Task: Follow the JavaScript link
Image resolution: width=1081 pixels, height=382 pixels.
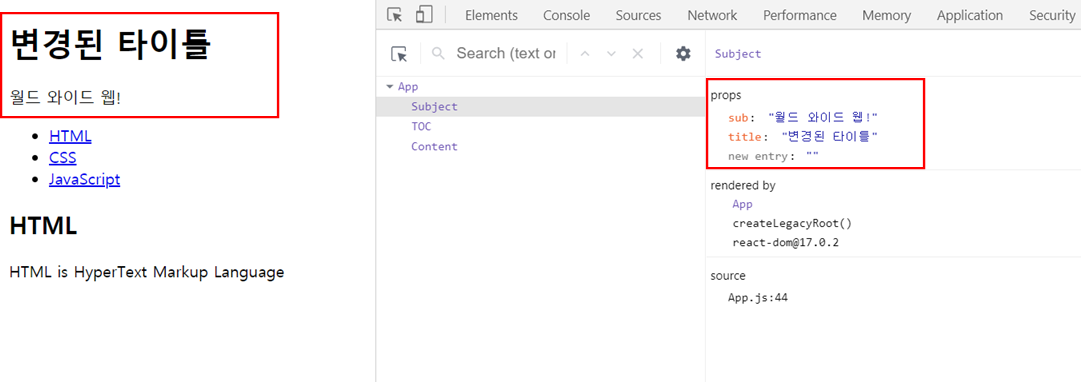Action: click(85, 179)
